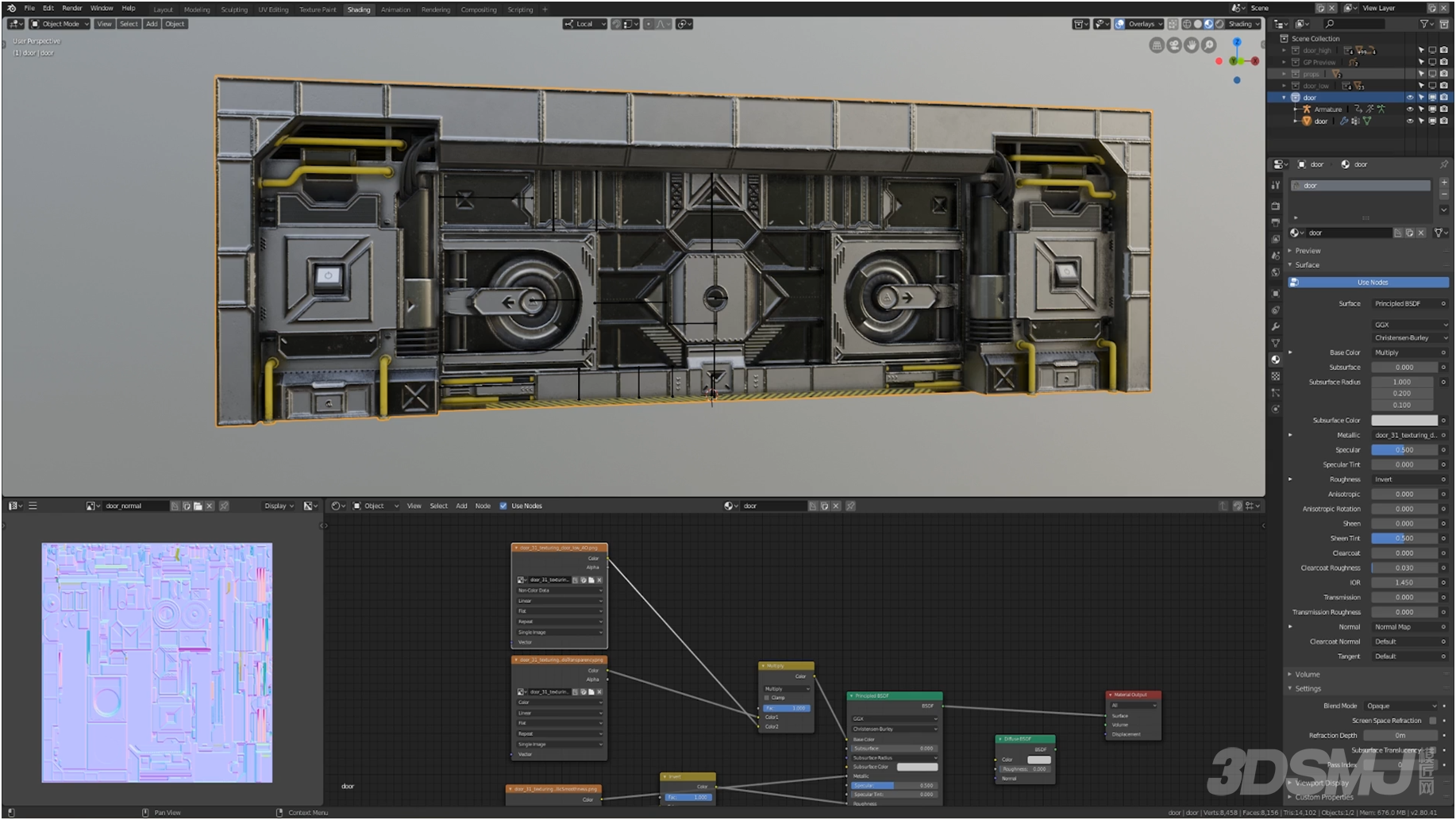Click Normal Map link button in properties

click(x=1404, y=627)
